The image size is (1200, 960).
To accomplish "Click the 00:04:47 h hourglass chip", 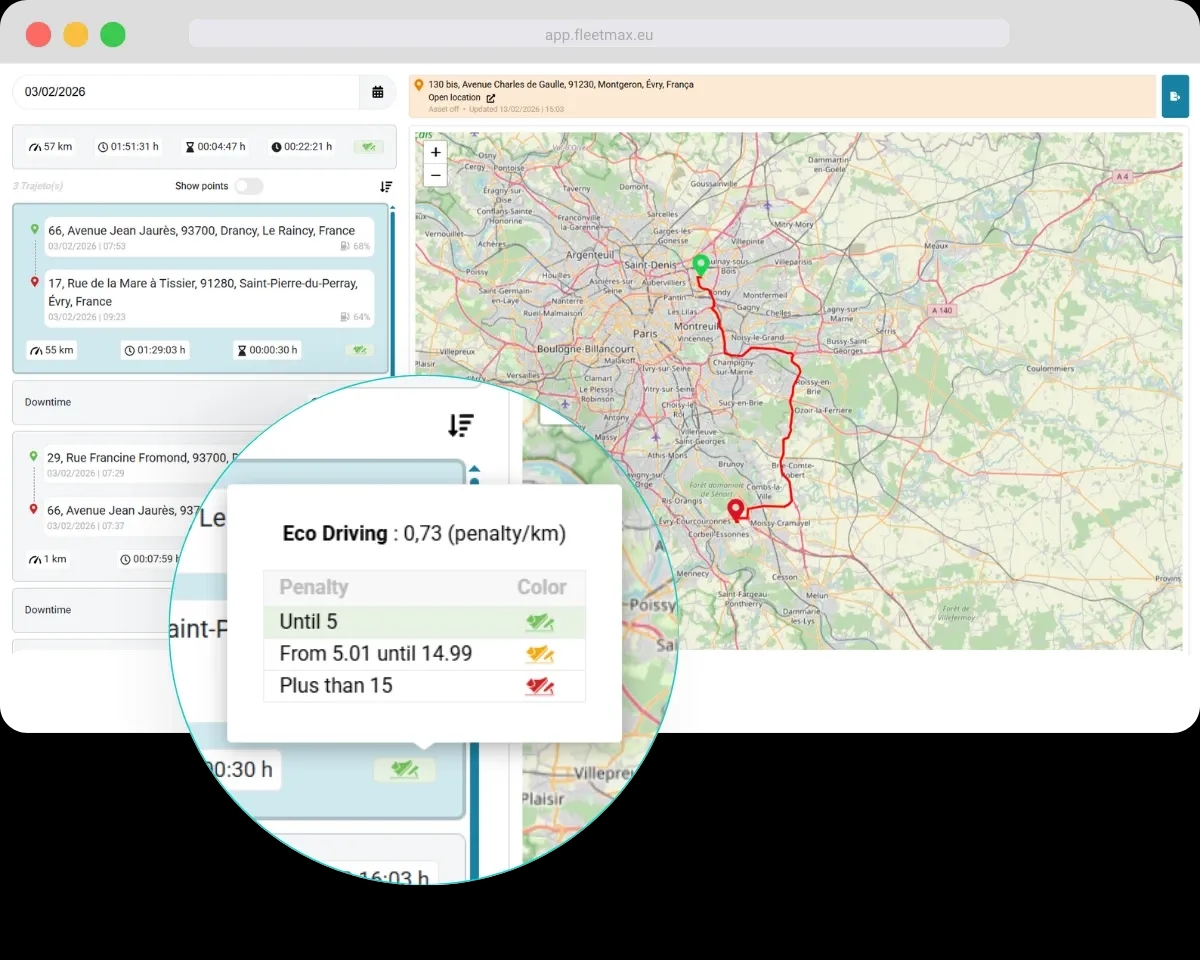I will point(215,147).
